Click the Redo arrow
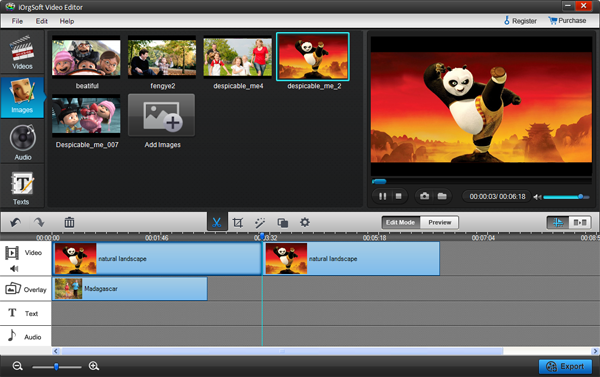Image resolution: width=600 pixels, height=377 pixels. pyautogui.click(x=39, y=222)
